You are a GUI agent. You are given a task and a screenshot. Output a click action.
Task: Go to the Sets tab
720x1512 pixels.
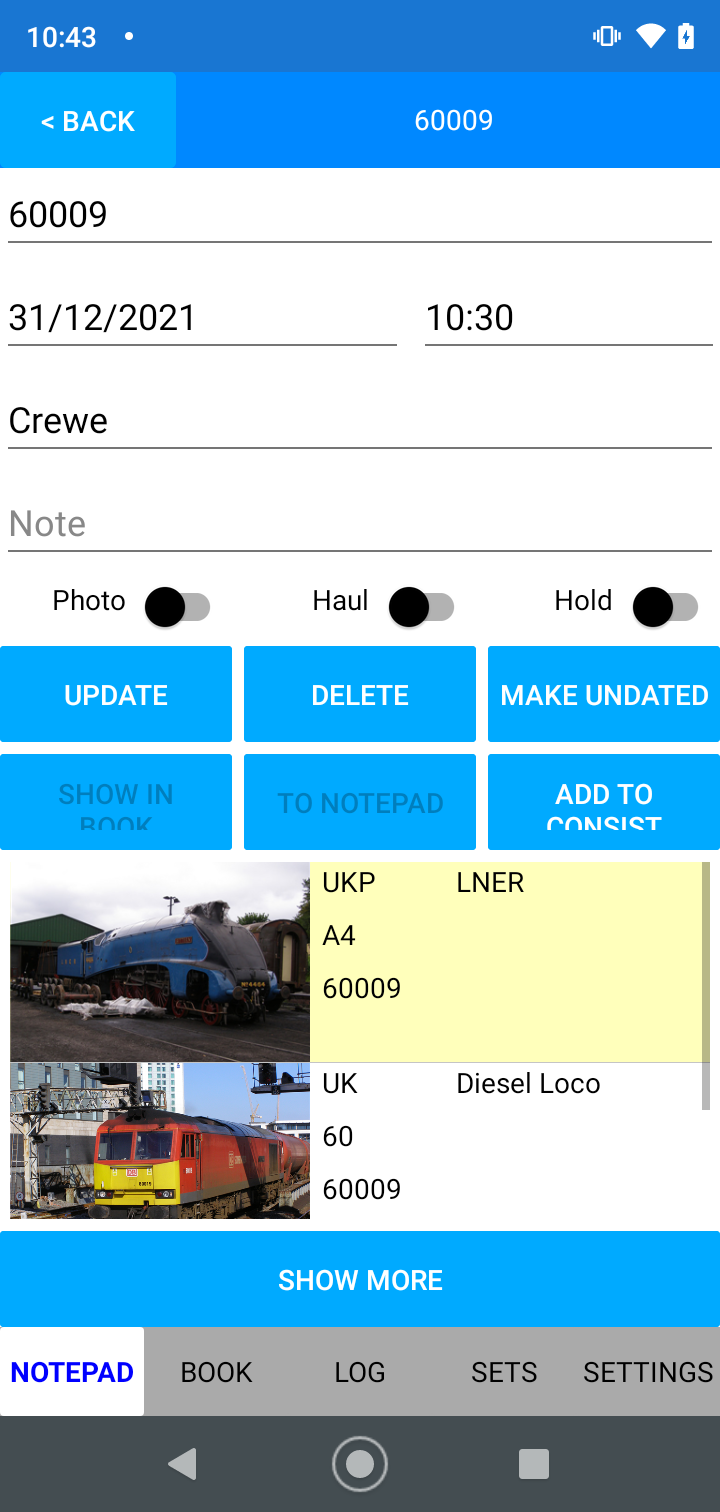[x=504, y=1372]
